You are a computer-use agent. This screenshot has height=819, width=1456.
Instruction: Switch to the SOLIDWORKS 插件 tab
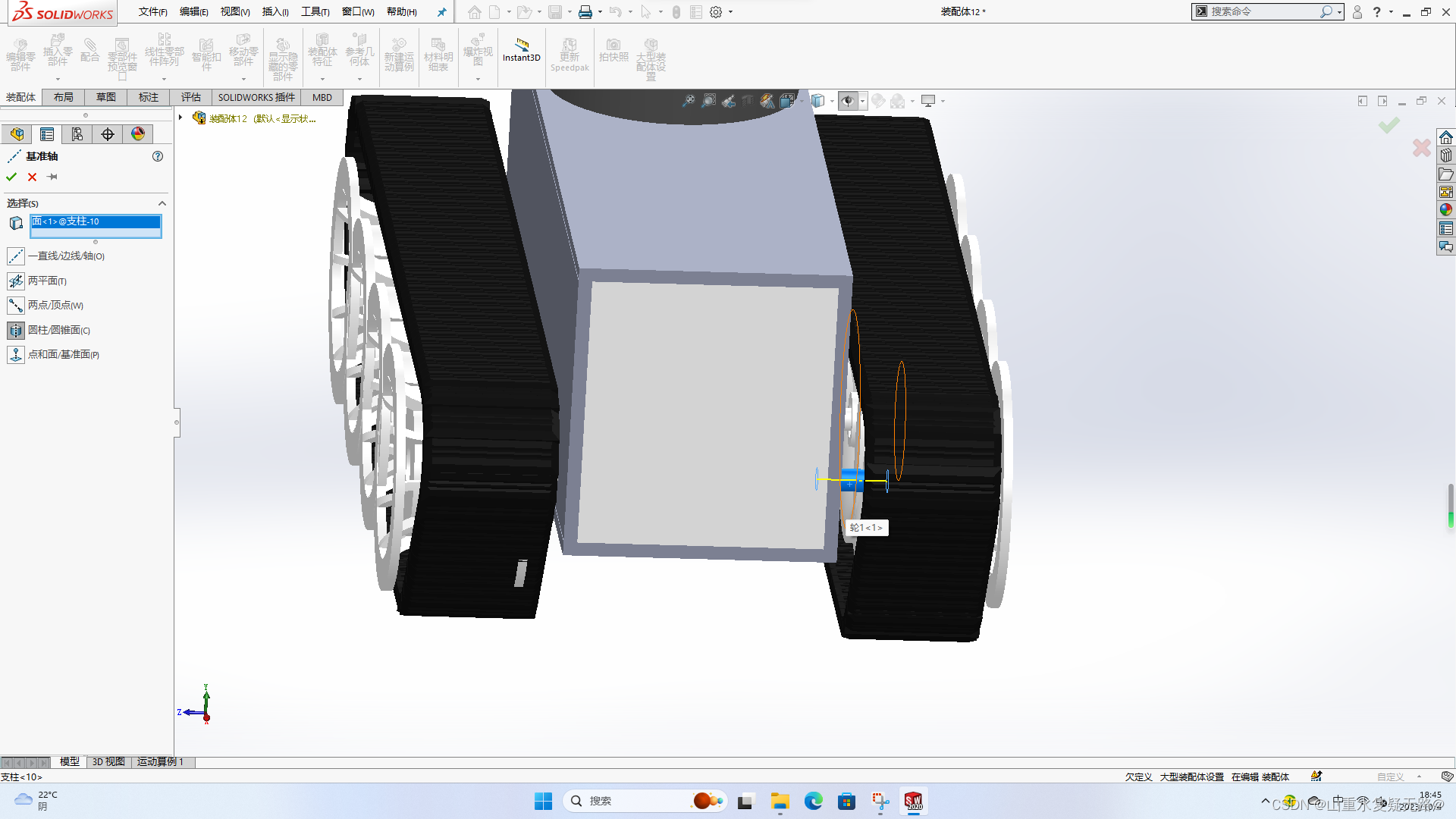coord(256,97)
